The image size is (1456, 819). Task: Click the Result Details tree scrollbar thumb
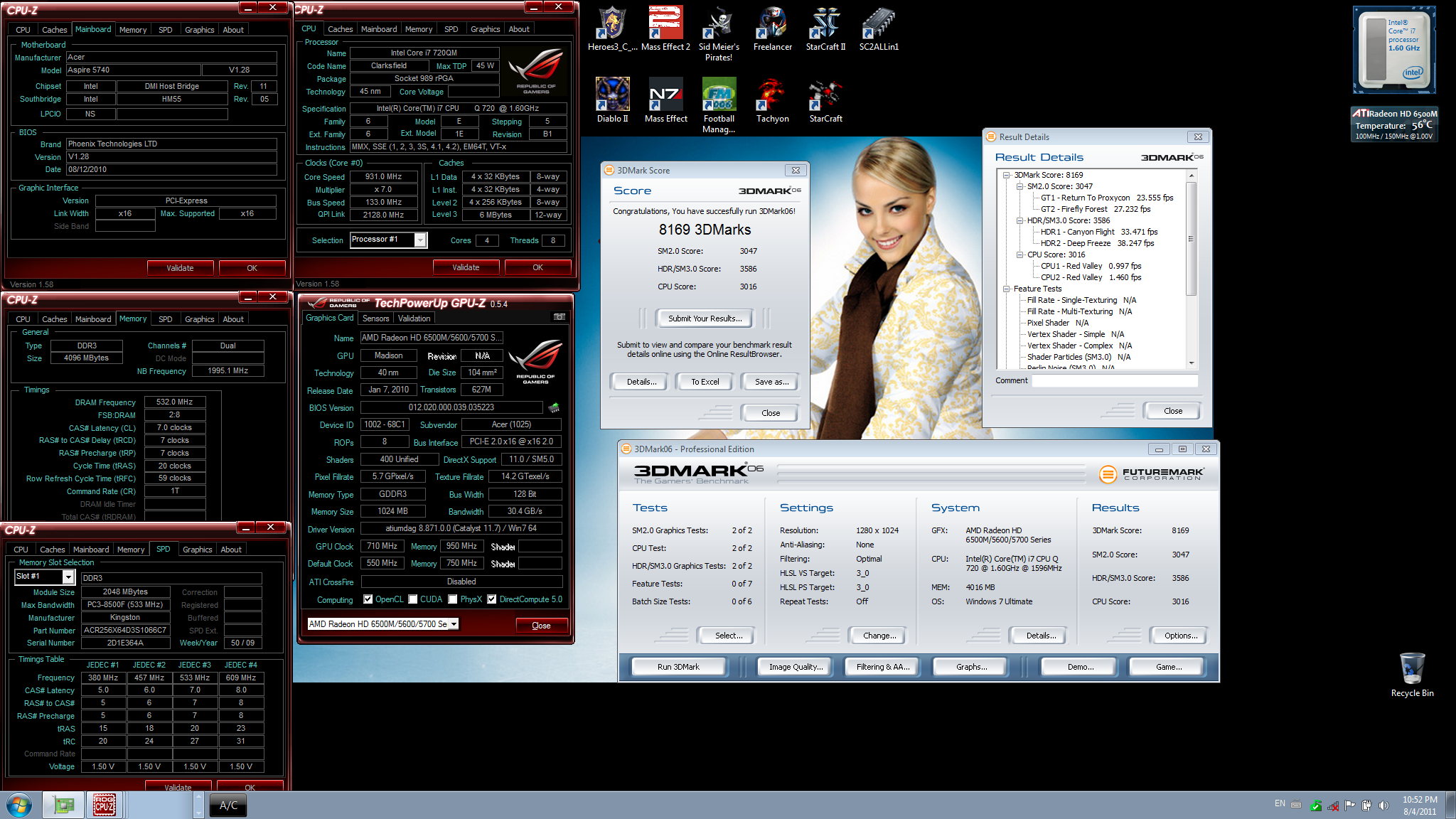pos(1191,238)
